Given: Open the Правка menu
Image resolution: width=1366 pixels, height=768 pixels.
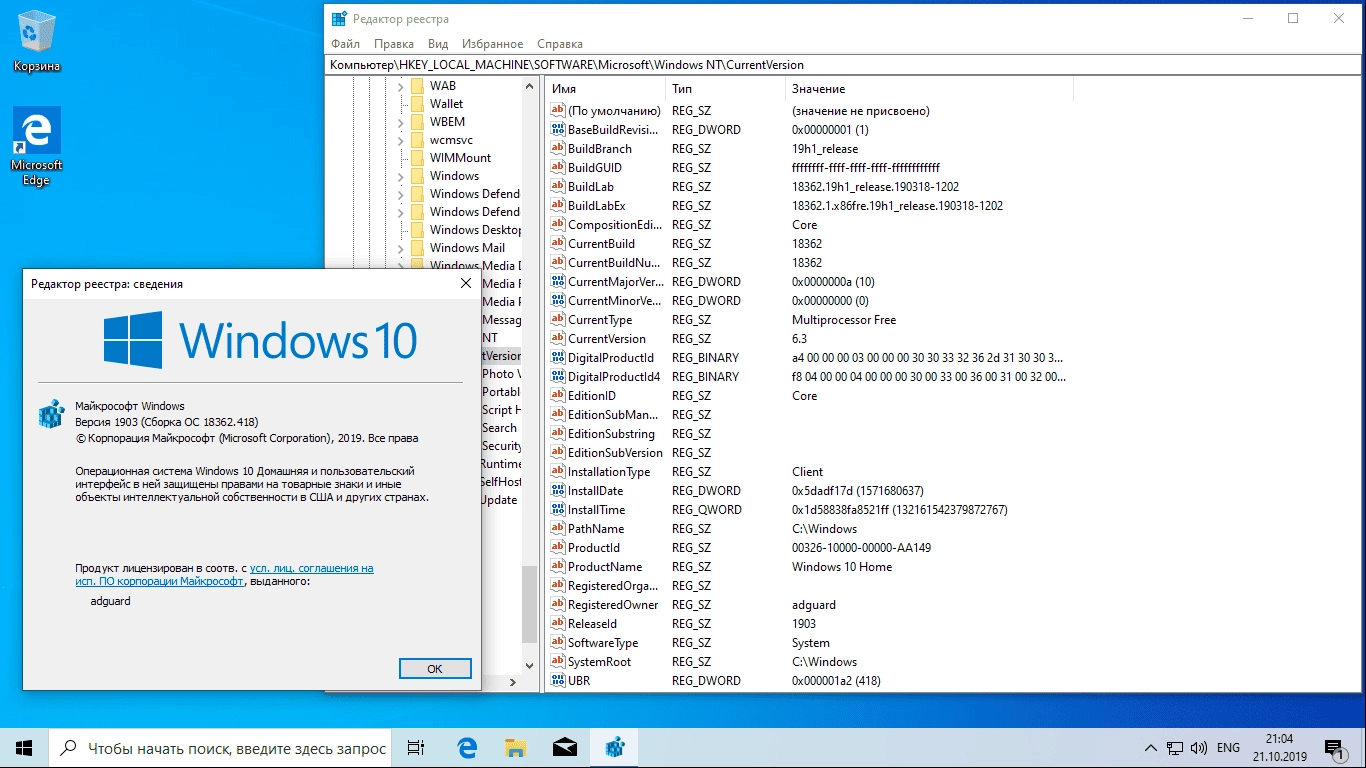Looking at the screenshot, I should pyautogui.click(x=394, y=44).
